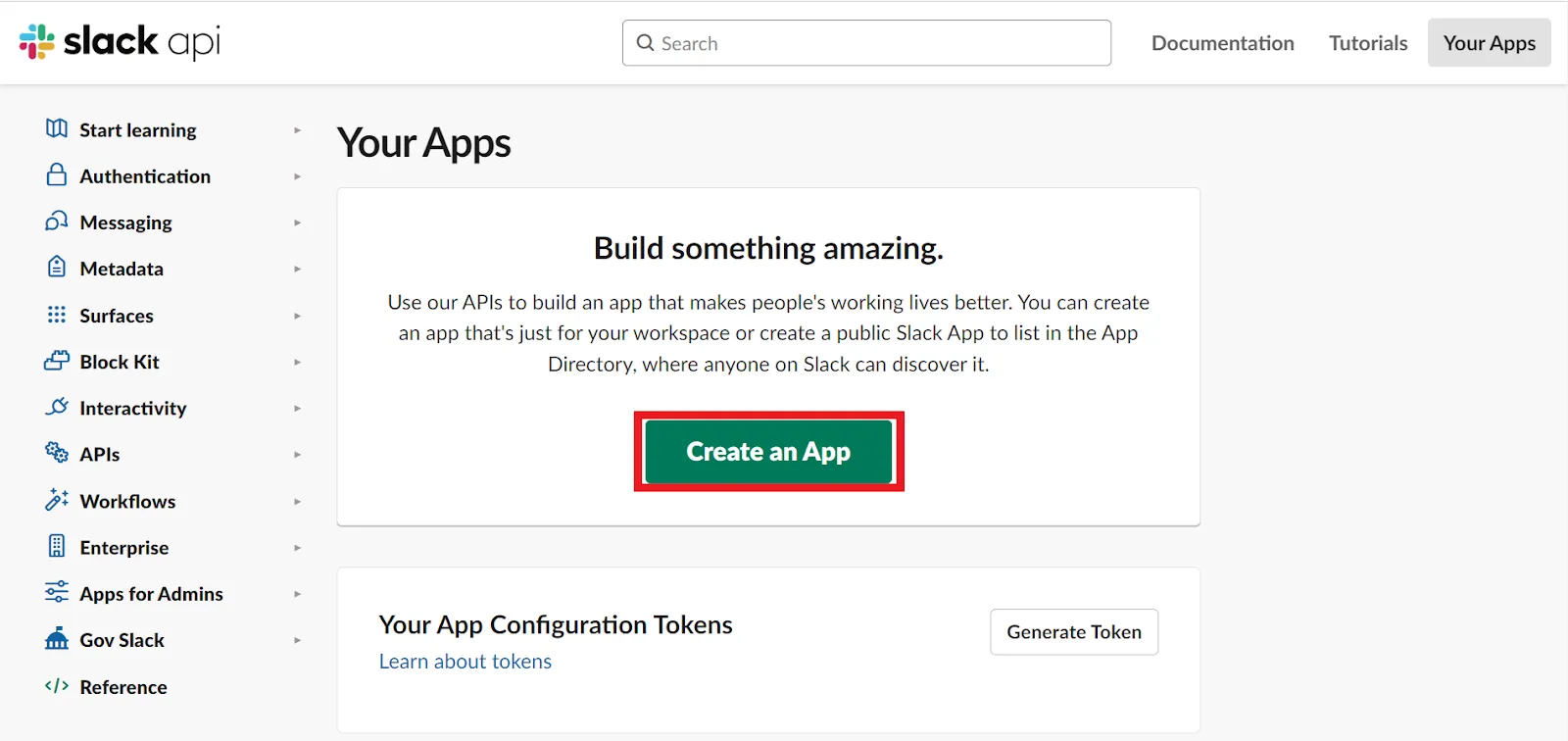The width and height of the screenshot is (1568, 741).
Task: Open the Your Apps nav tab
Action: coord(1489,43)
